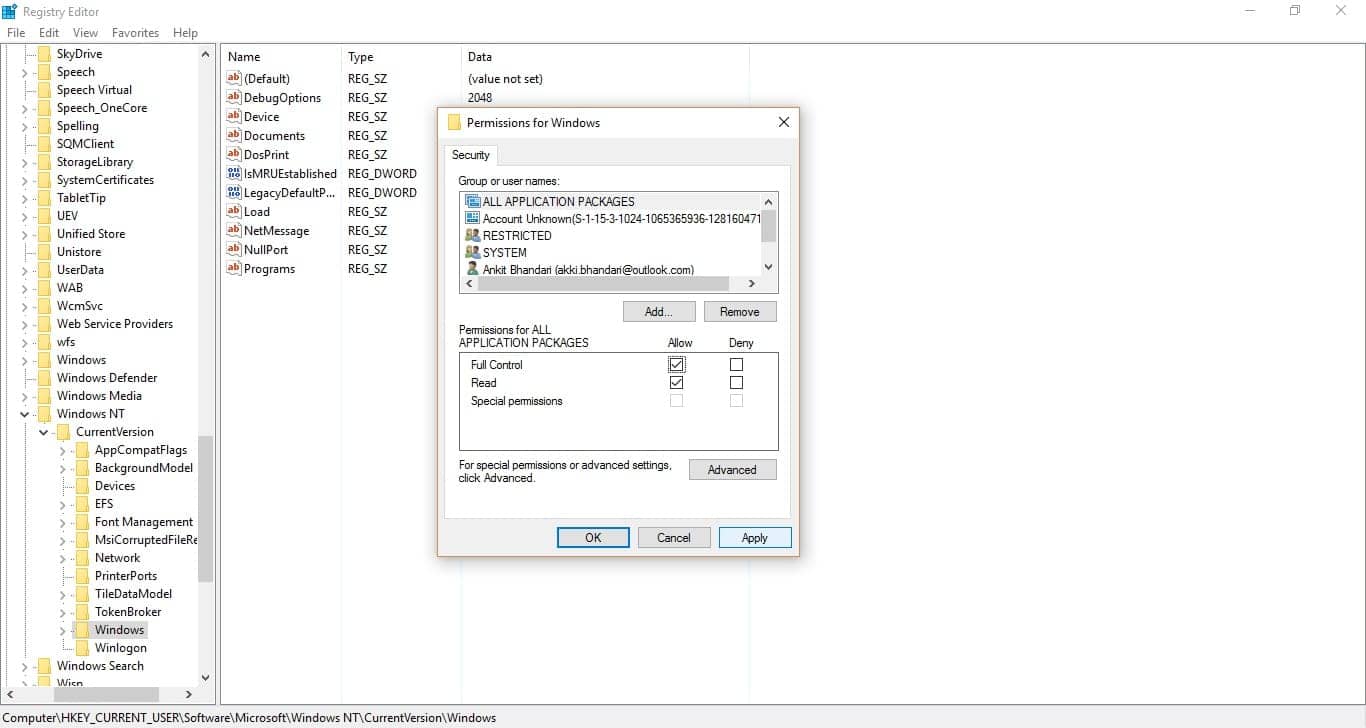Click the Account Unknown entry icon

473,218
